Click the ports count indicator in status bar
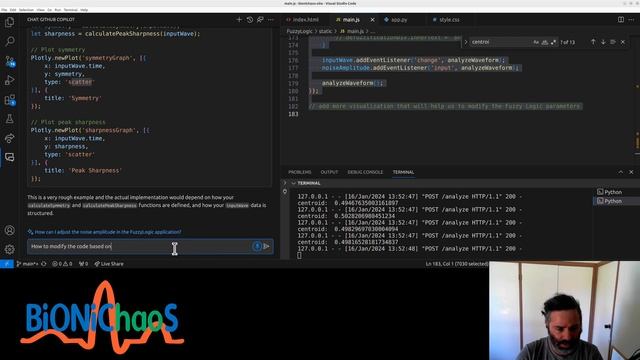The width and height of the screenshot is (640, 360). [x=83, y=264]
